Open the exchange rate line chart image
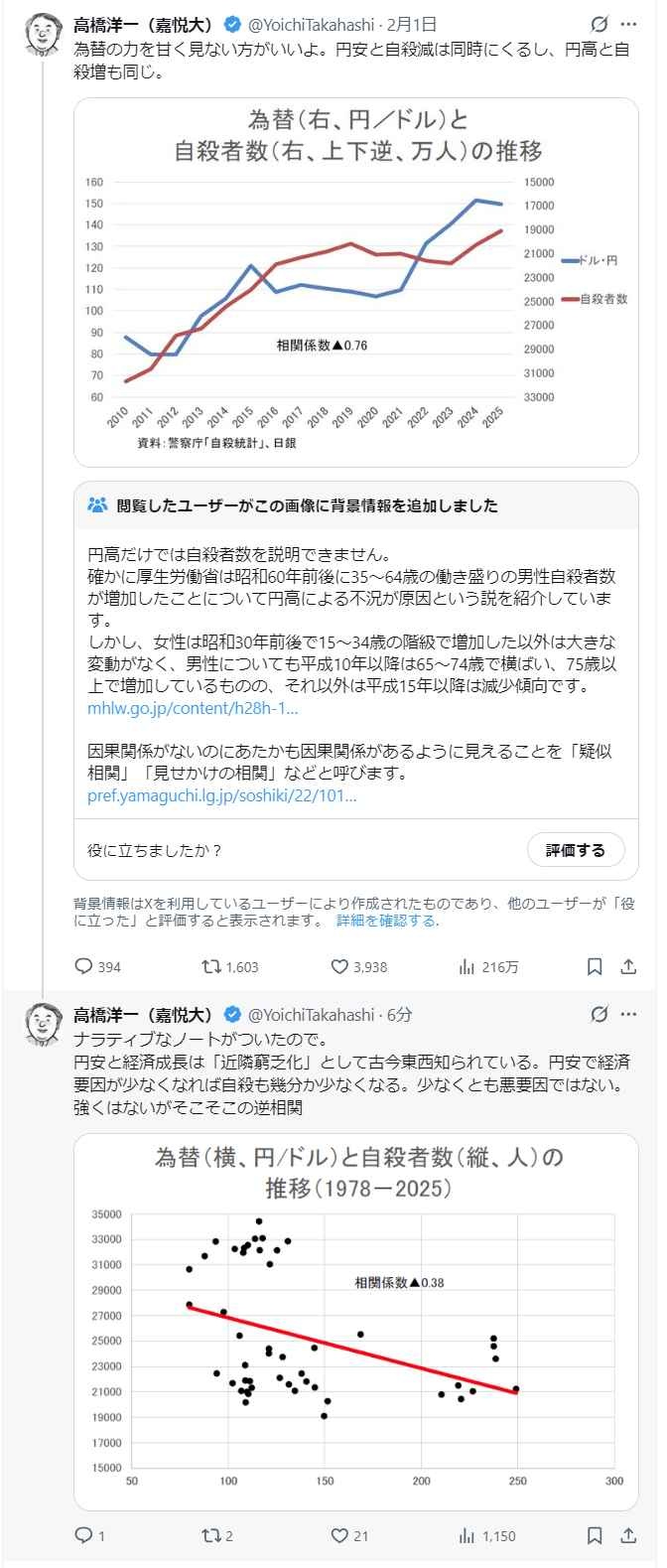667x1568 pixels. 355,281
